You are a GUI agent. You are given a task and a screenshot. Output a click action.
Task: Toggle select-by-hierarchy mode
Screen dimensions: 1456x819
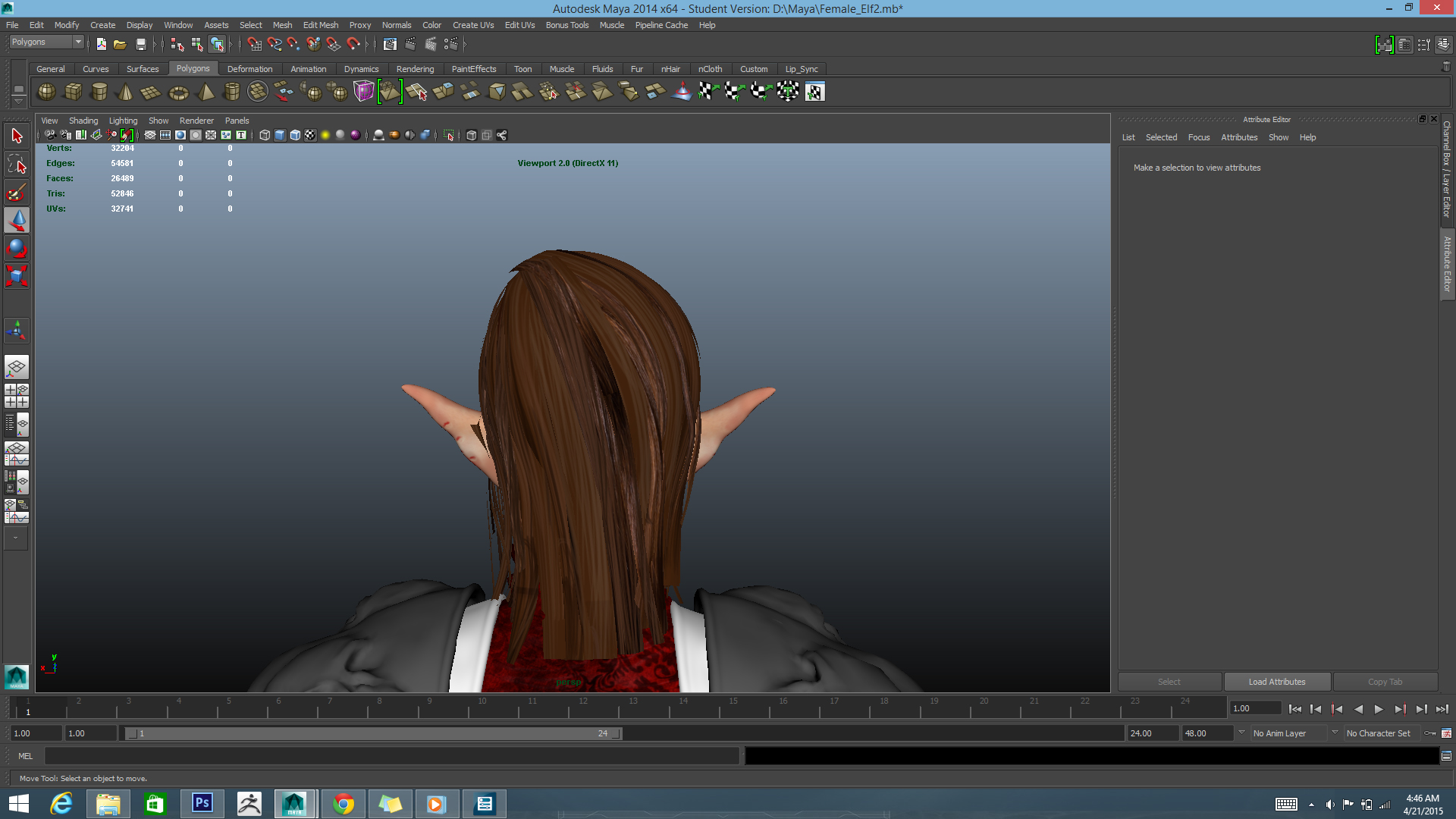[177, 44]
